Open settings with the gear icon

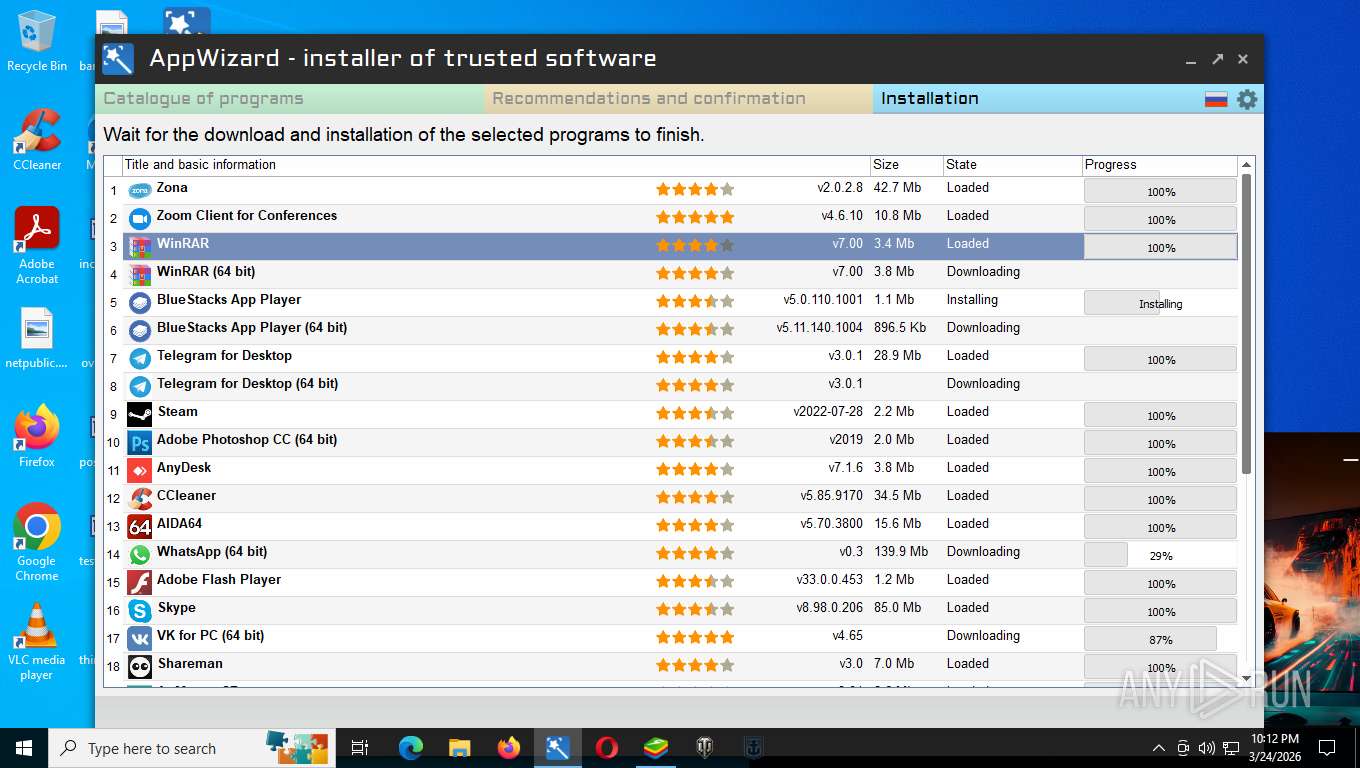[x=1246, y=99]
